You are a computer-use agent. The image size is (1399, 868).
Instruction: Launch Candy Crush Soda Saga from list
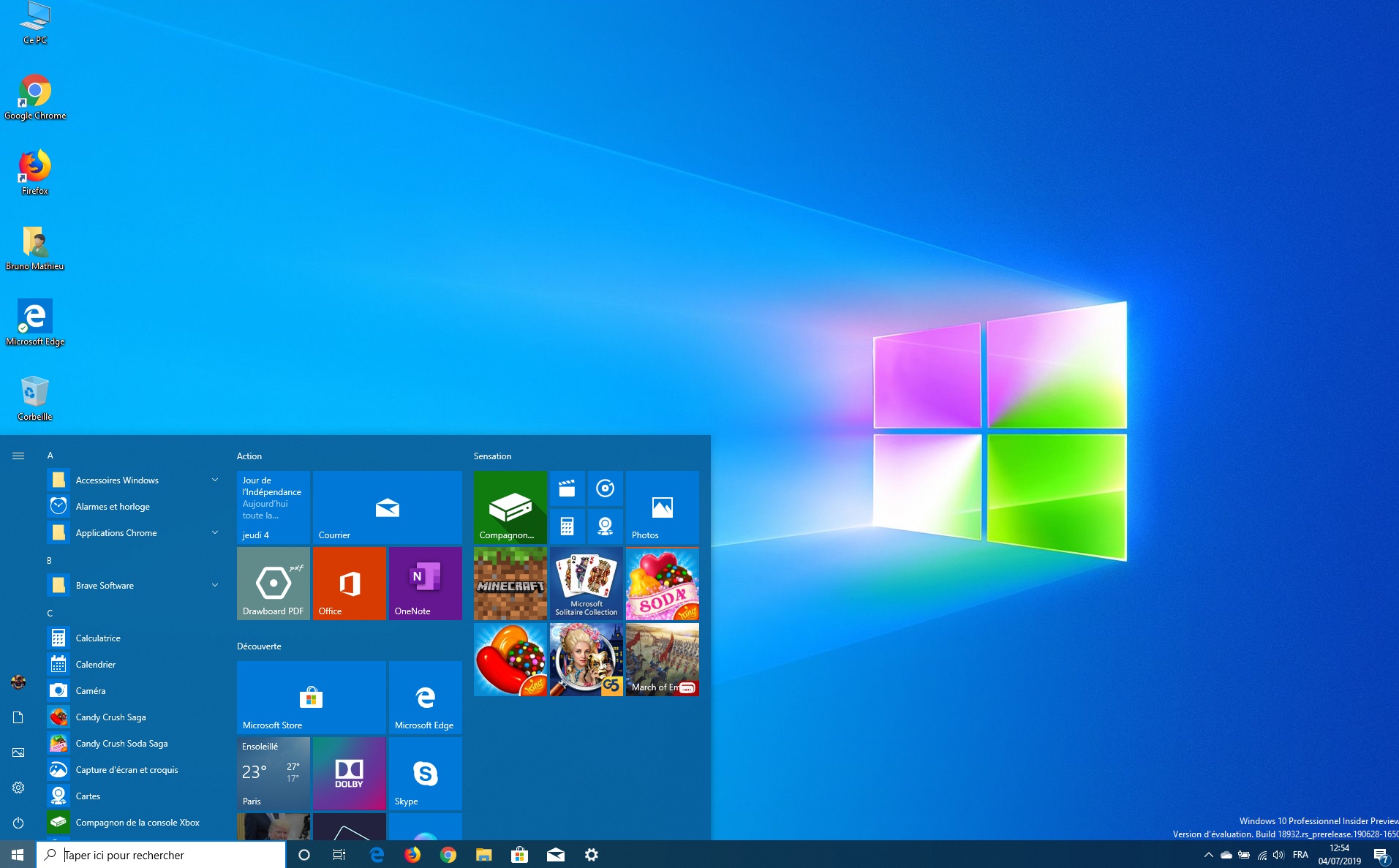(x=135, y=744)
